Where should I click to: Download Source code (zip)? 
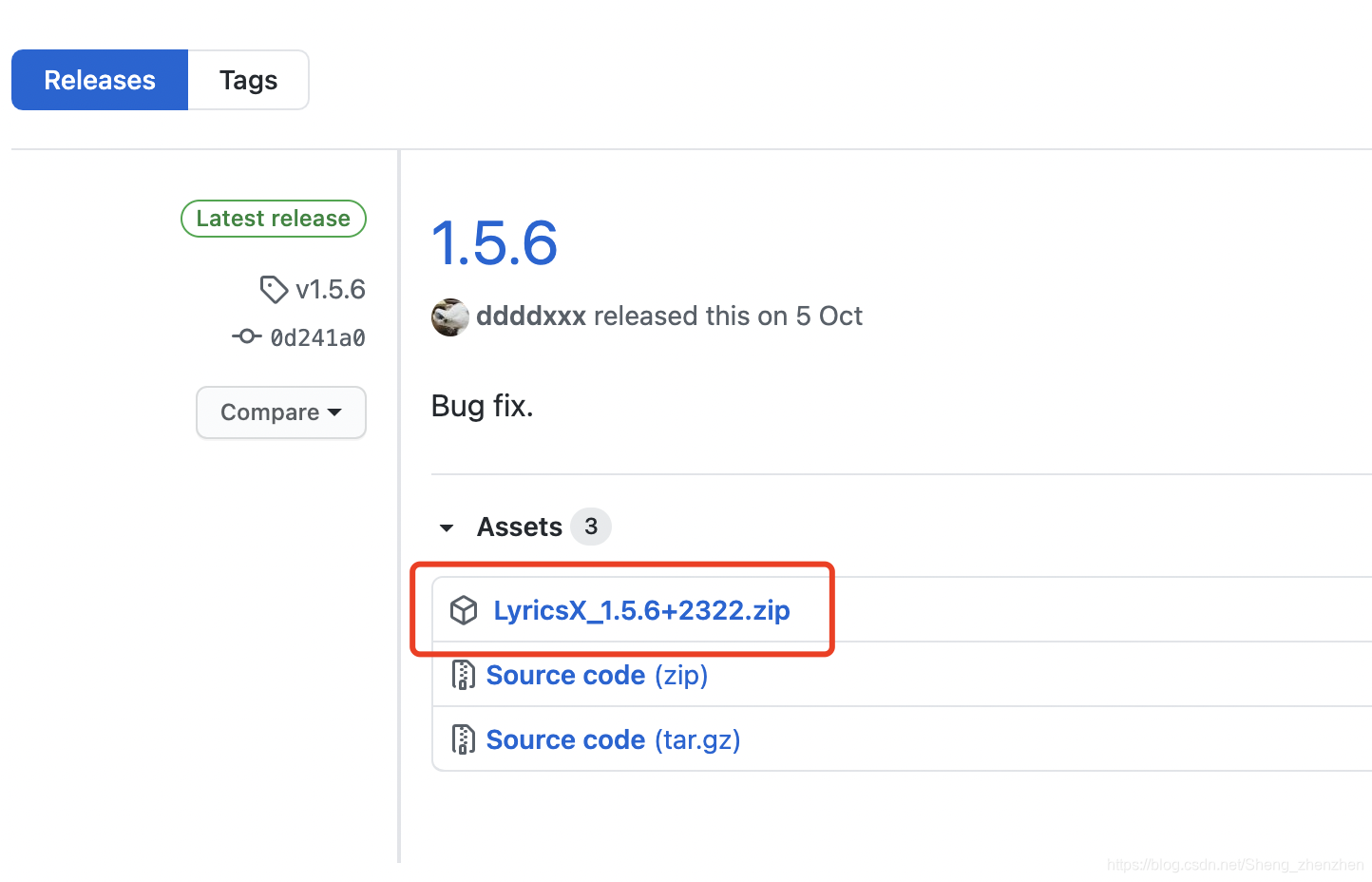(x=597, y=675)
